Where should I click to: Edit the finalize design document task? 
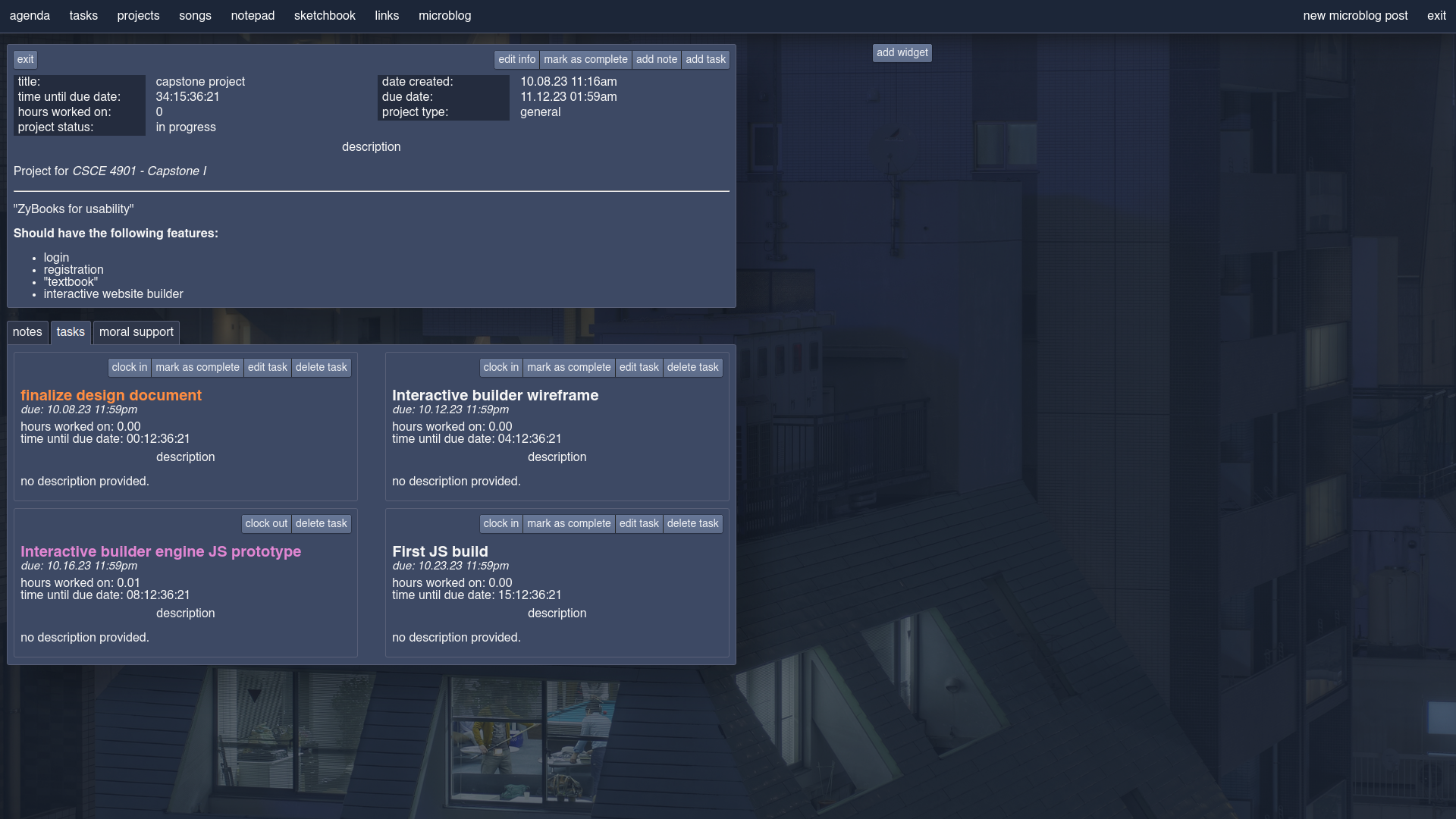point(268,368)
